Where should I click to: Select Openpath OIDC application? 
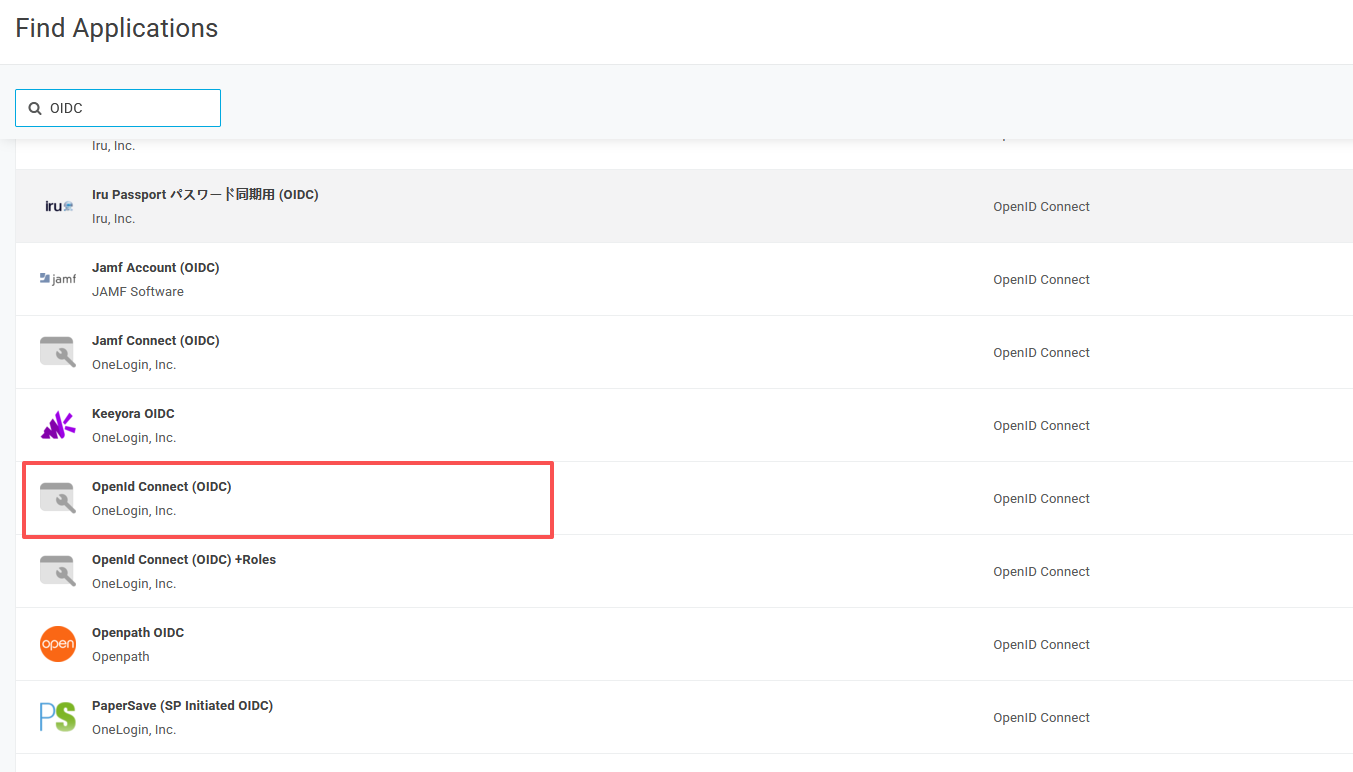point(138,633)
